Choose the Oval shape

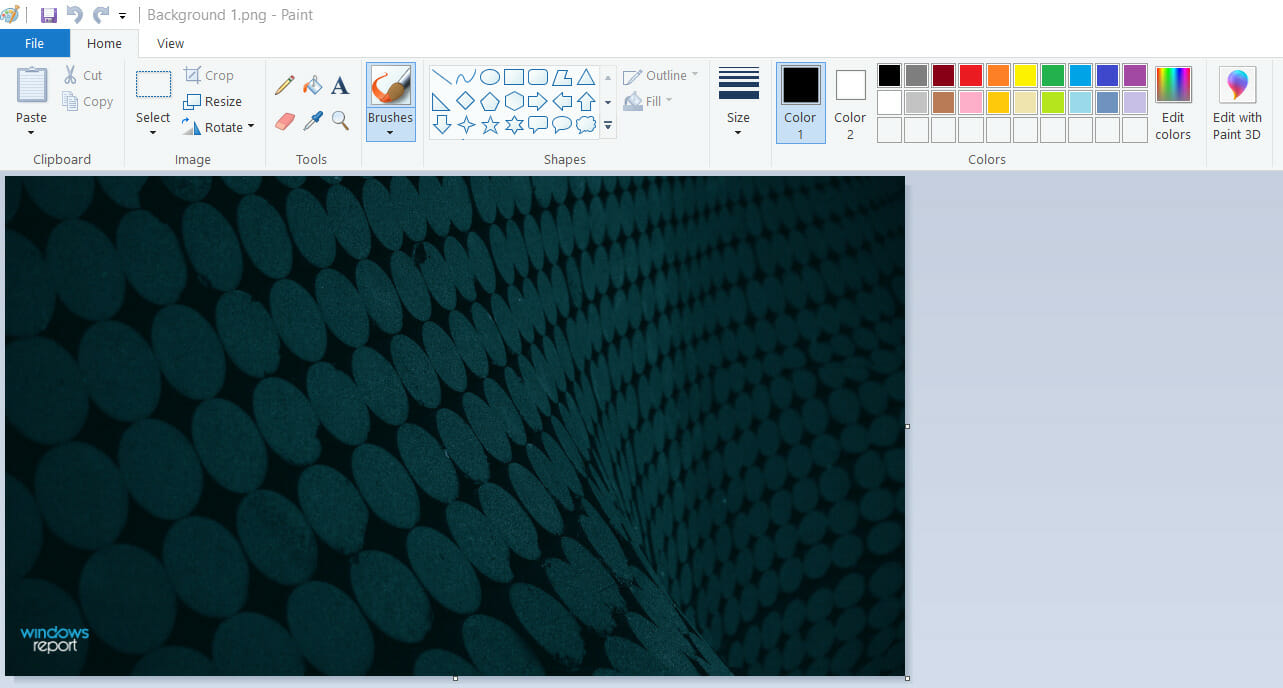click(x=490, y=77)
